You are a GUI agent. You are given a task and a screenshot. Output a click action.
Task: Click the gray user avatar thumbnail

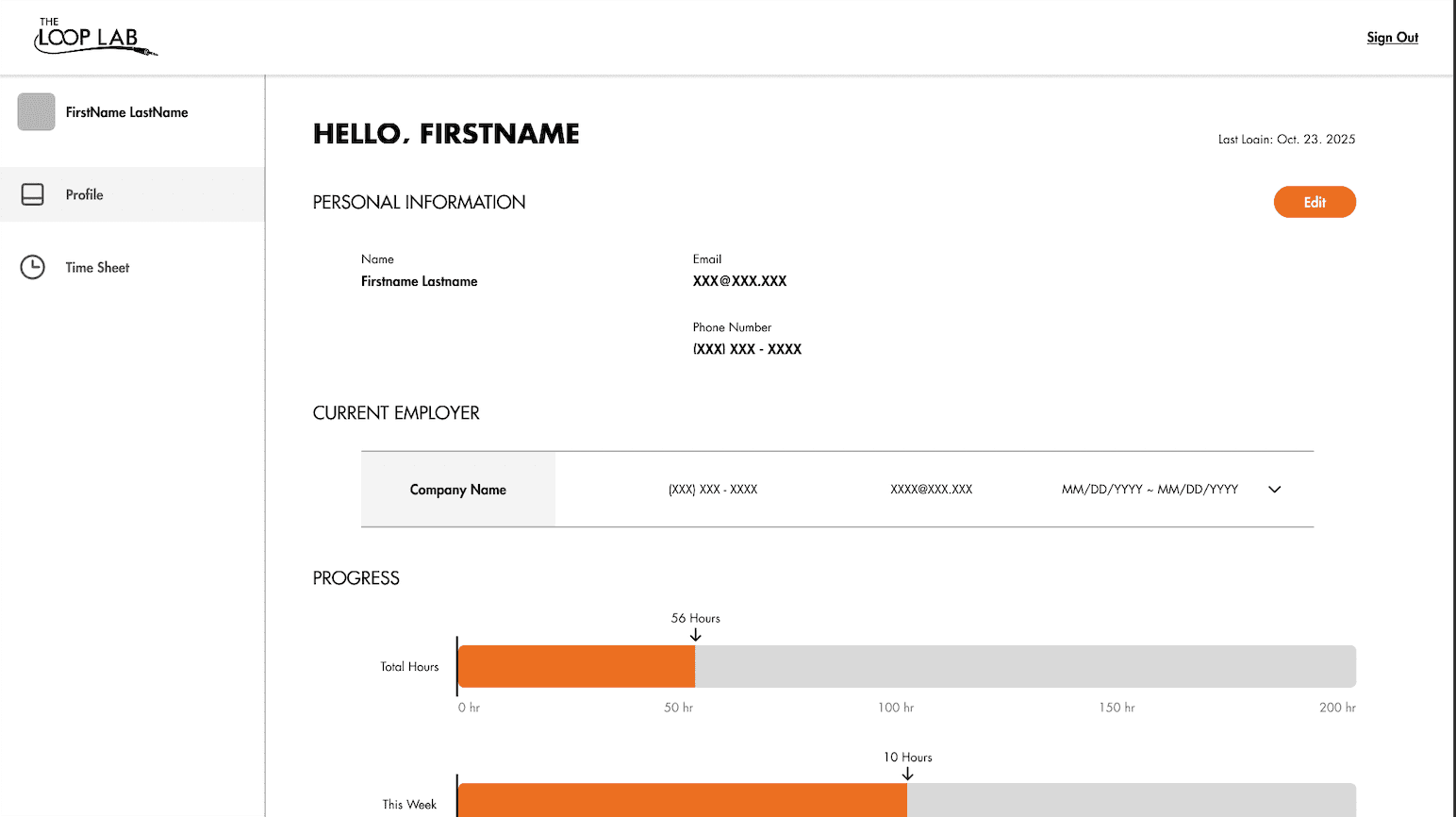coord(36,112)
